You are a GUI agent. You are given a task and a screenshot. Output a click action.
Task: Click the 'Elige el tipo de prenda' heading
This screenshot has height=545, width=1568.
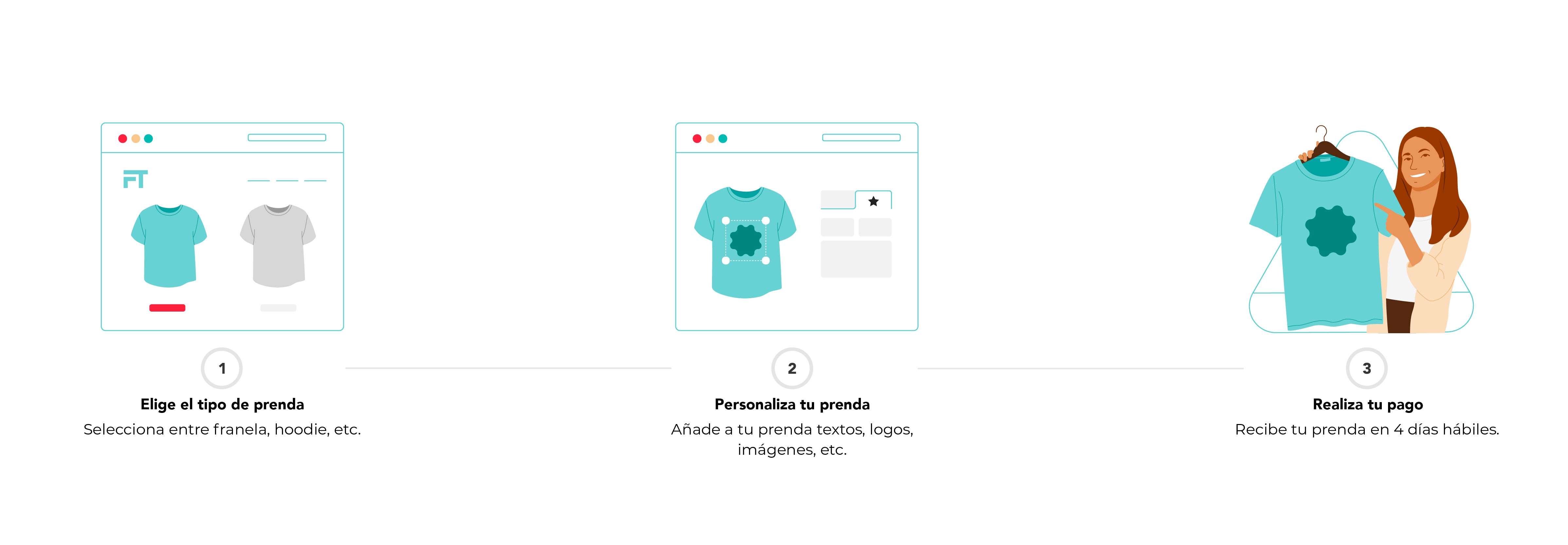click(222, 404)
